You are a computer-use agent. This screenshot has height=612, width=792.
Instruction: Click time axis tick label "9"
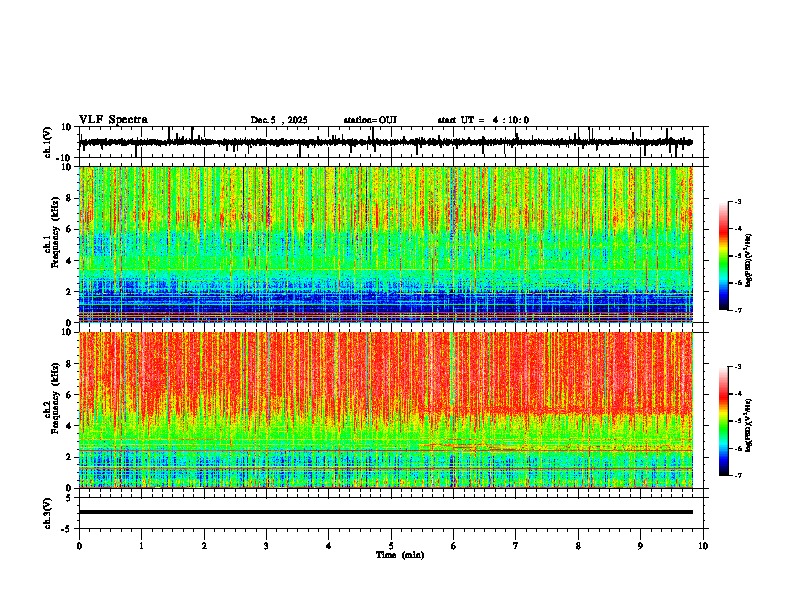coord(640,546)
